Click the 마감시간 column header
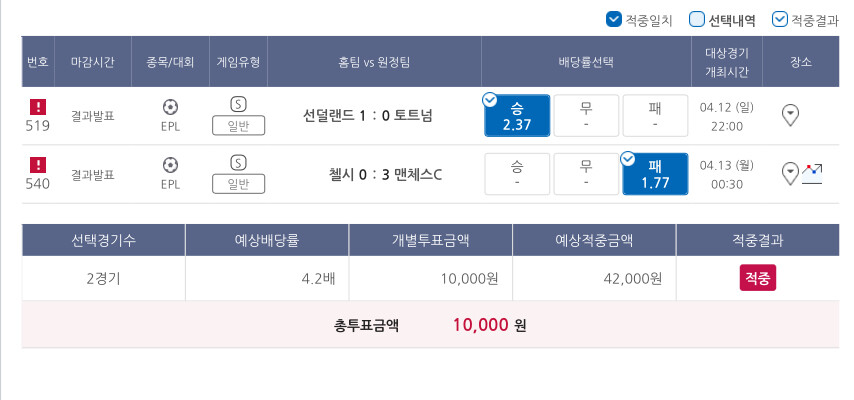The image size is (854, 400). coord(93,62)
